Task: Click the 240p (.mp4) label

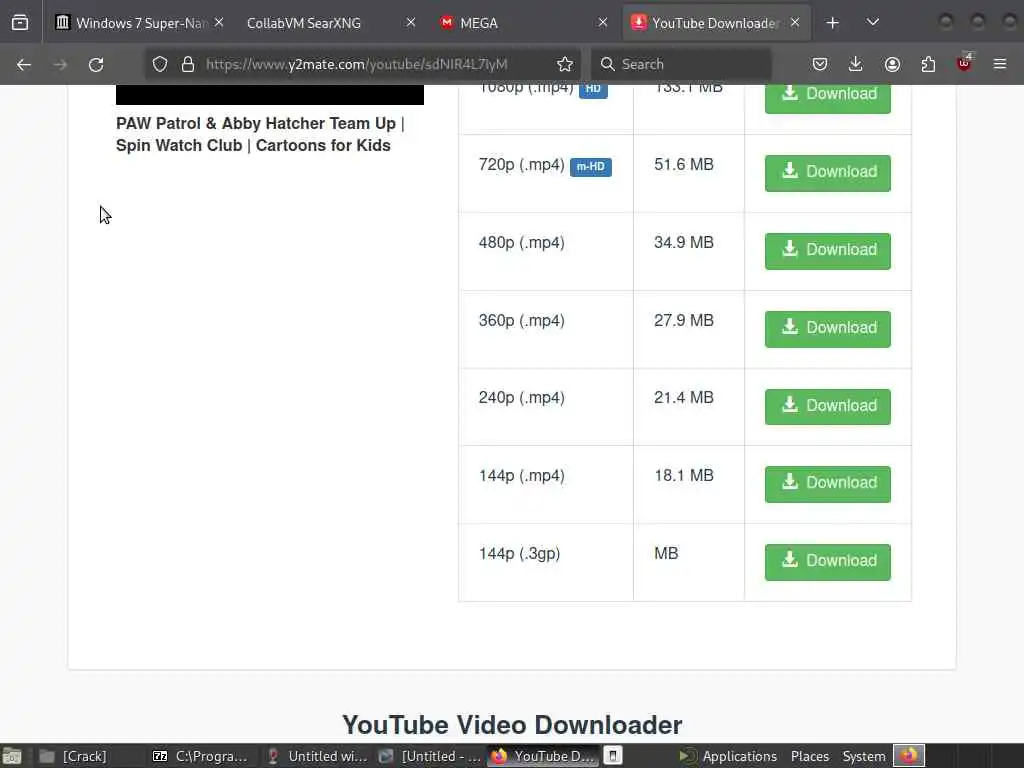Action: 521,398
